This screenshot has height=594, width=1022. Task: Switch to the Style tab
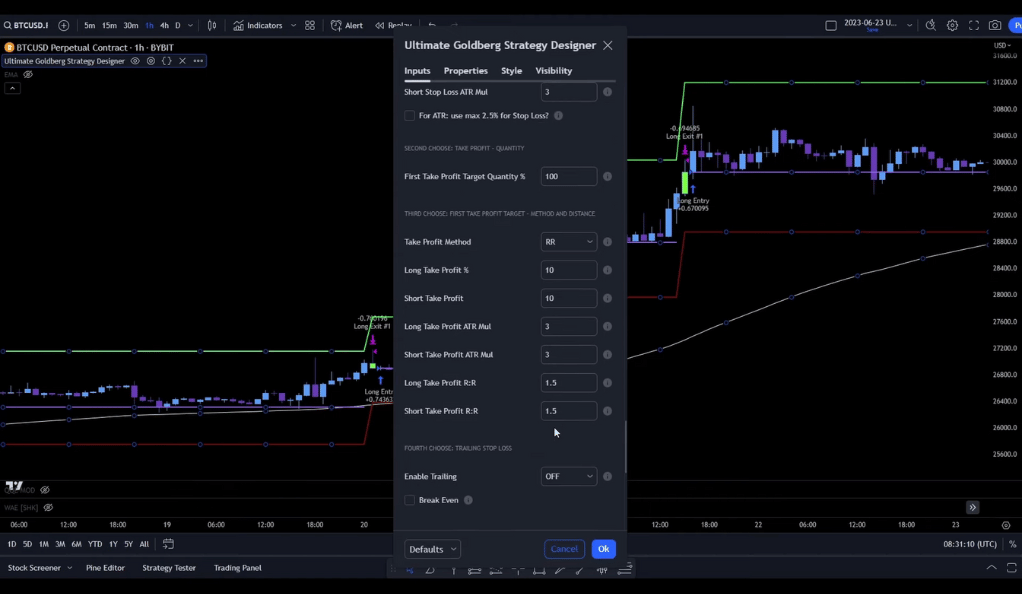512,70
